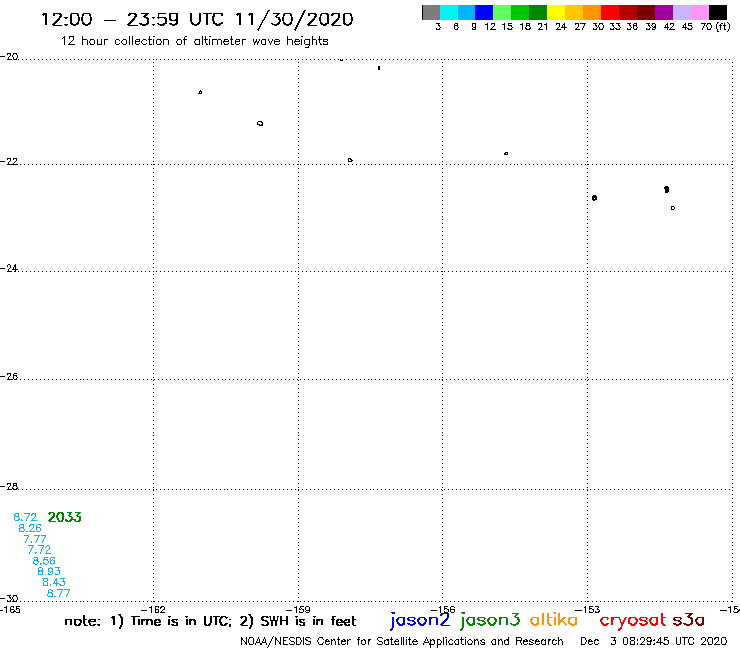
Task: Click the green pass time label 2033
Action: [65, 517]
